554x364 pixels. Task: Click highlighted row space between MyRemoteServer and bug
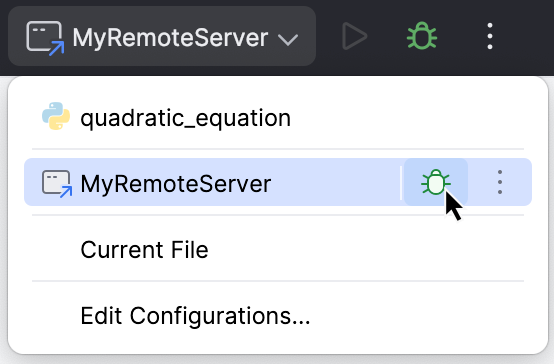tap(336, 183)
